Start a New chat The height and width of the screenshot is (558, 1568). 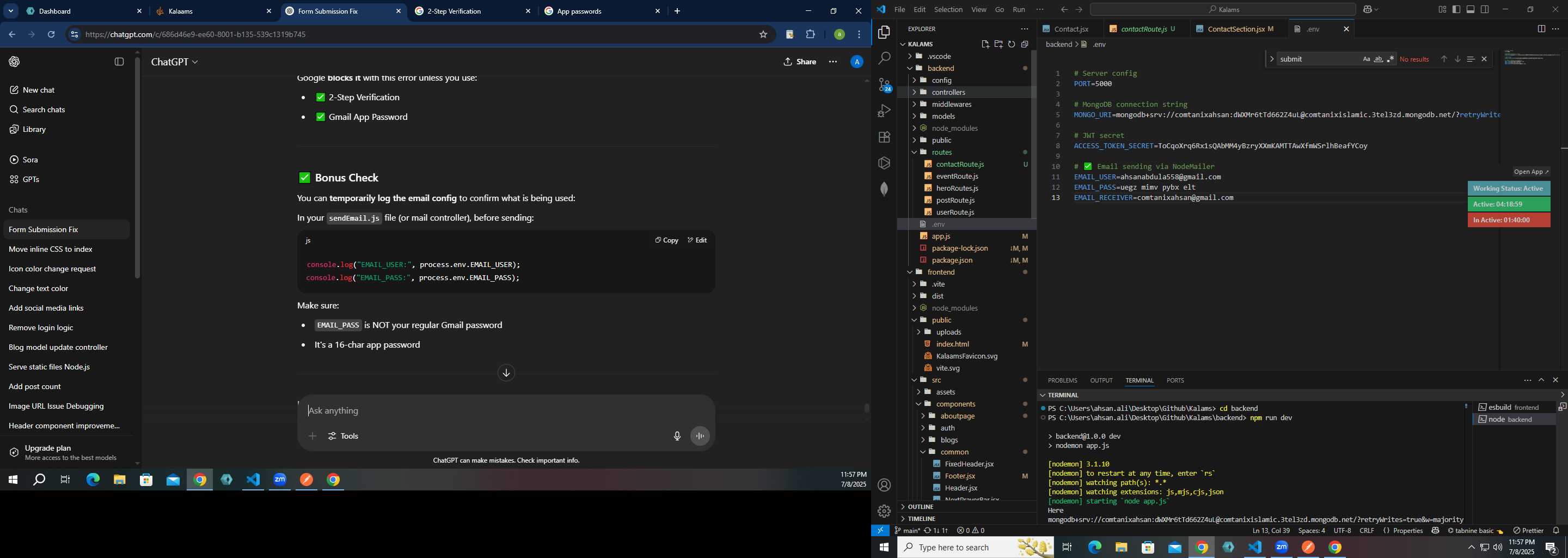click(32, 90)
